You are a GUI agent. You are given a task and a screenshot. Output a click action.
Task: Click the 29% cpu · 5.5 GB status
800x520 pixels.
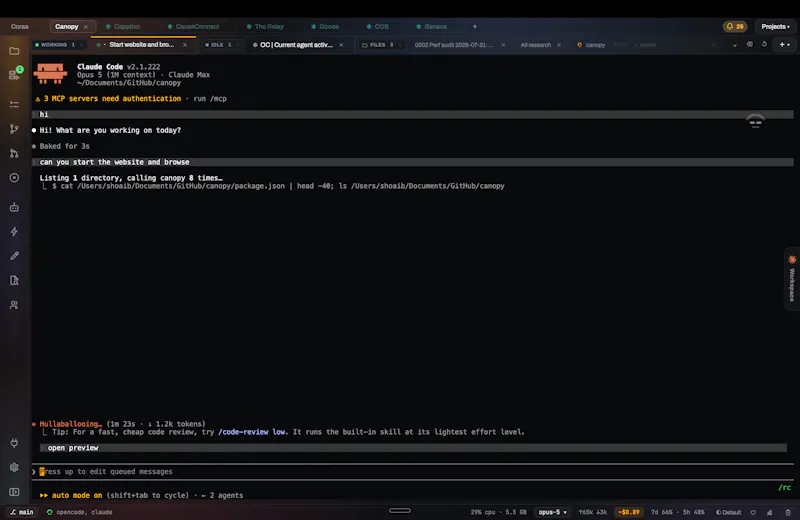pos(498,512)
